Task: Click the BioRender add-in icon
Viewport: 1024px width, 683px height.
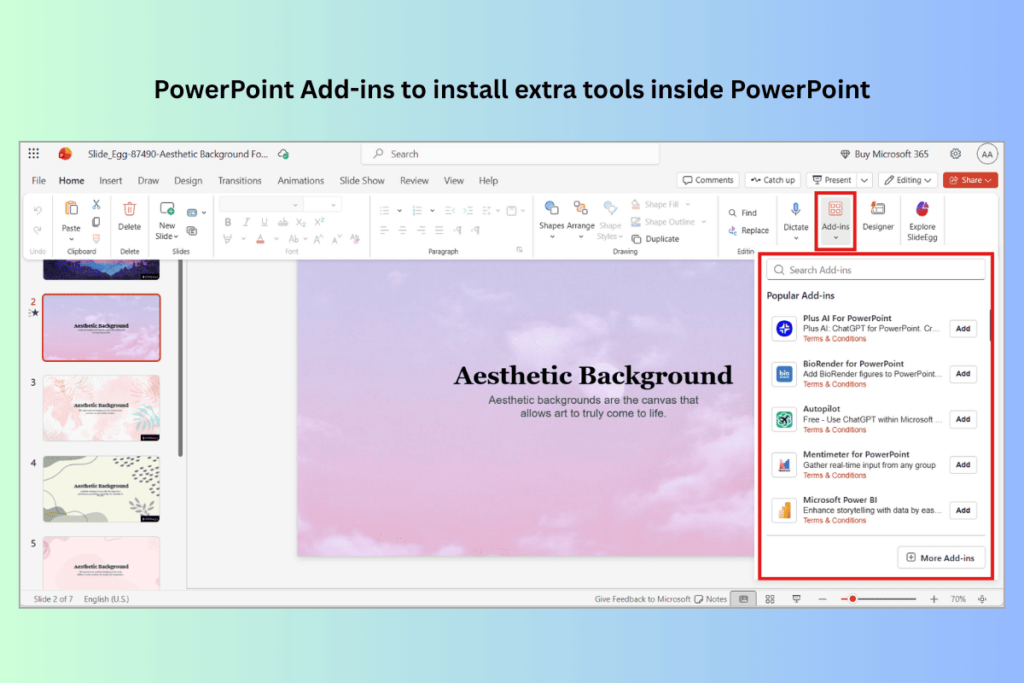Action: (x=784, y=373)
